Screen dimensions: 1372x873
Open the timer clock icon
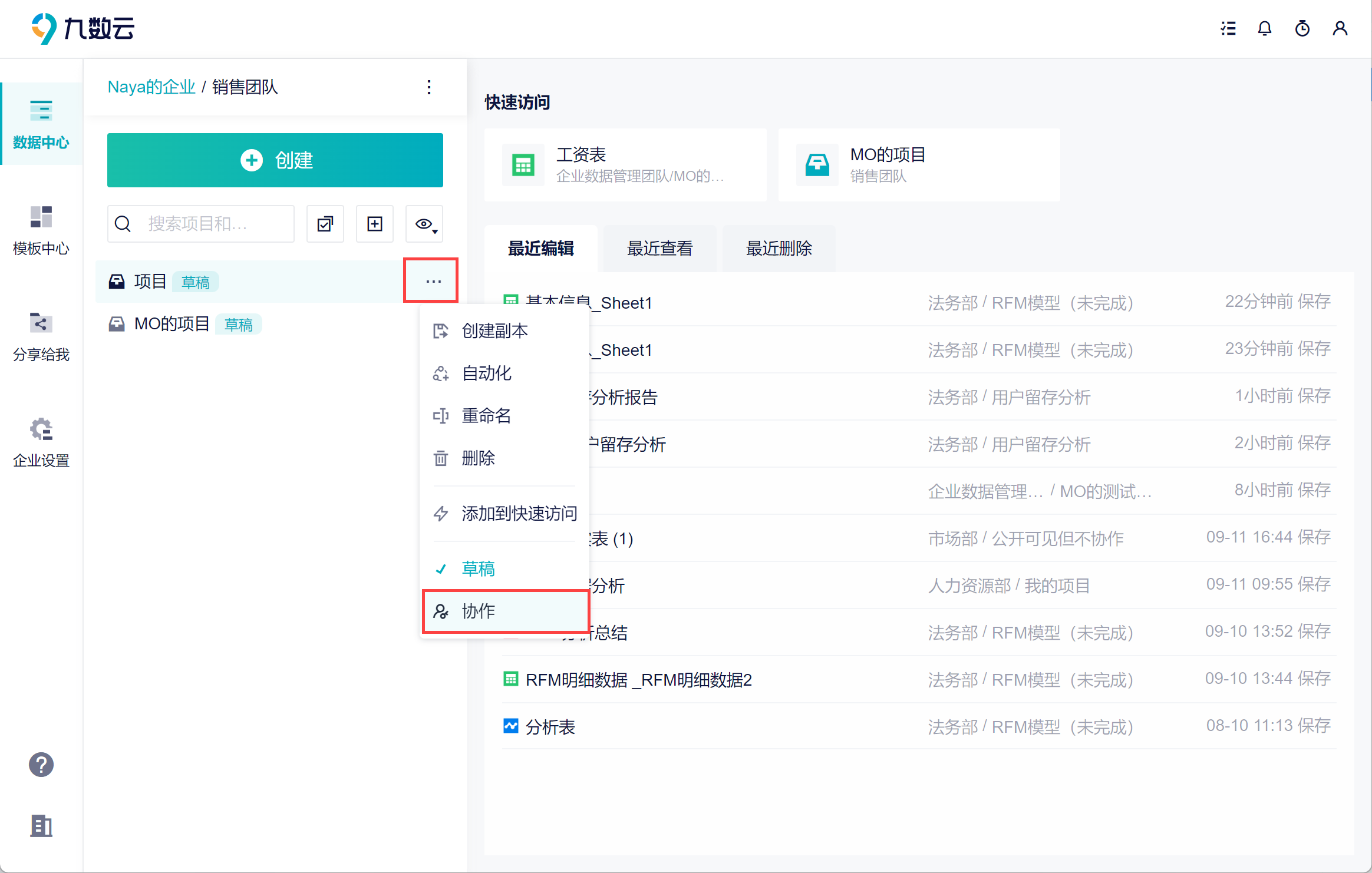(1302, 28)
